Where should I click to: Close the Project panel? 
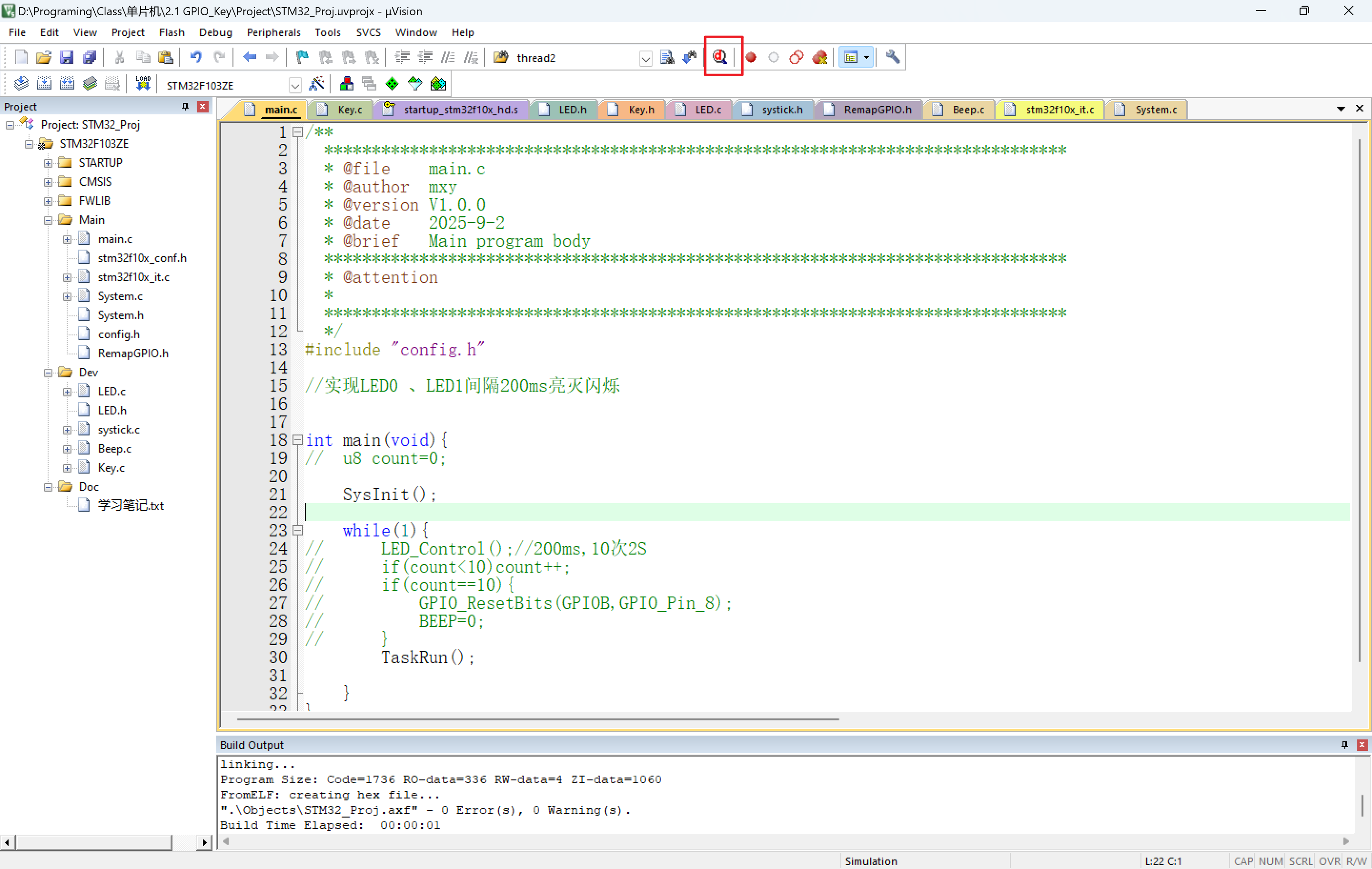tap(202, 107)
